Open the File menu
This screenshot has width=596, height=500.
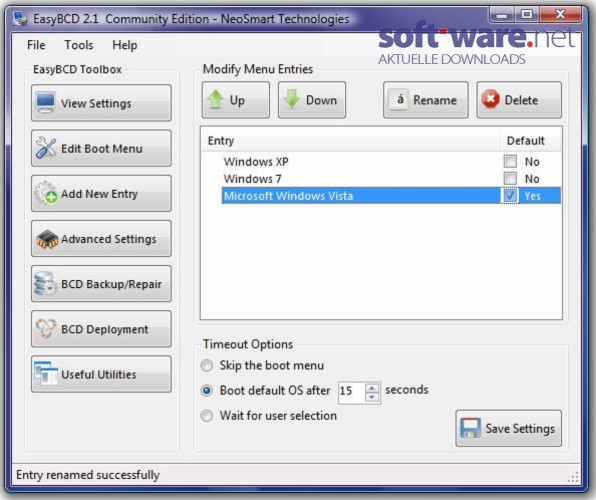click(x=36, y=45)
